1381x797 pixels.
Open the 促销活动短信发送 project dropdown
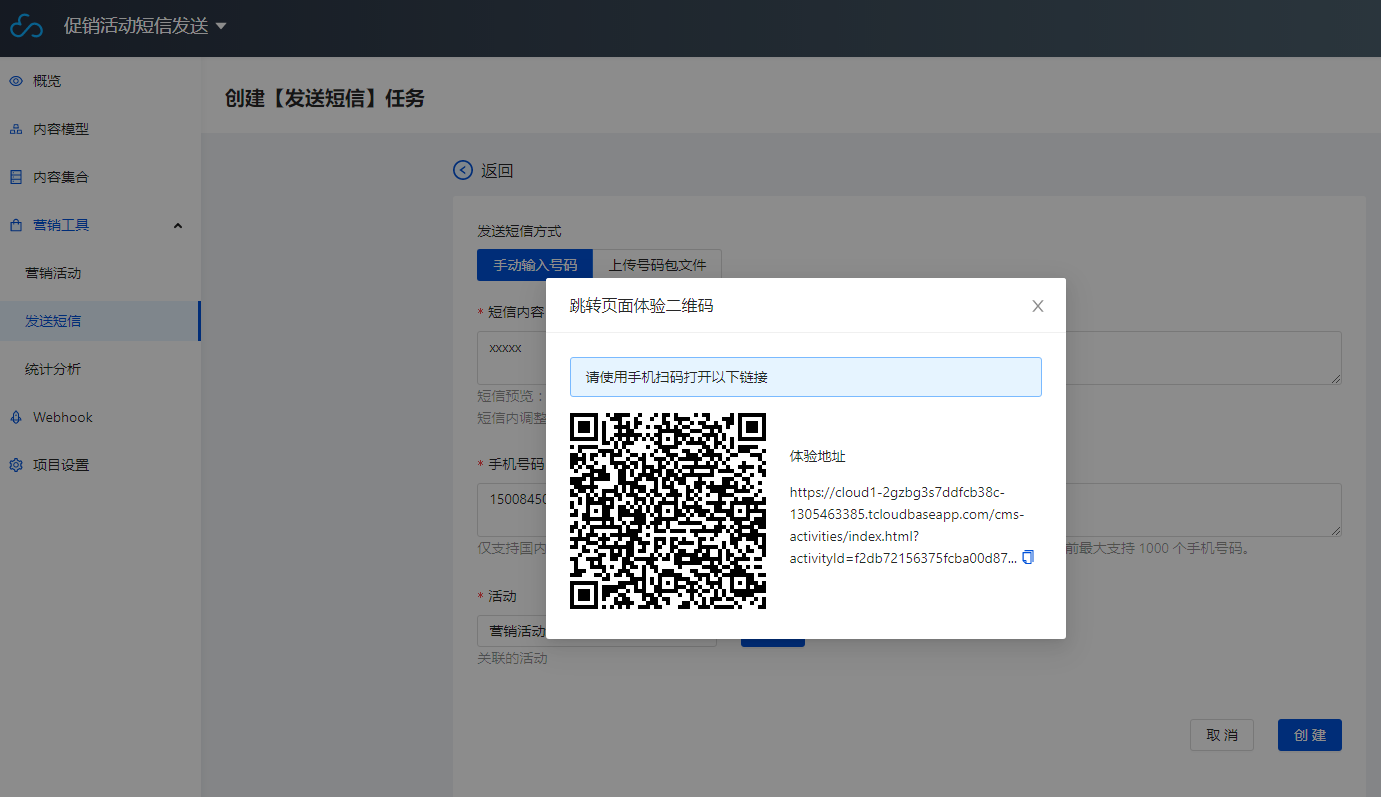click(145, 26)
